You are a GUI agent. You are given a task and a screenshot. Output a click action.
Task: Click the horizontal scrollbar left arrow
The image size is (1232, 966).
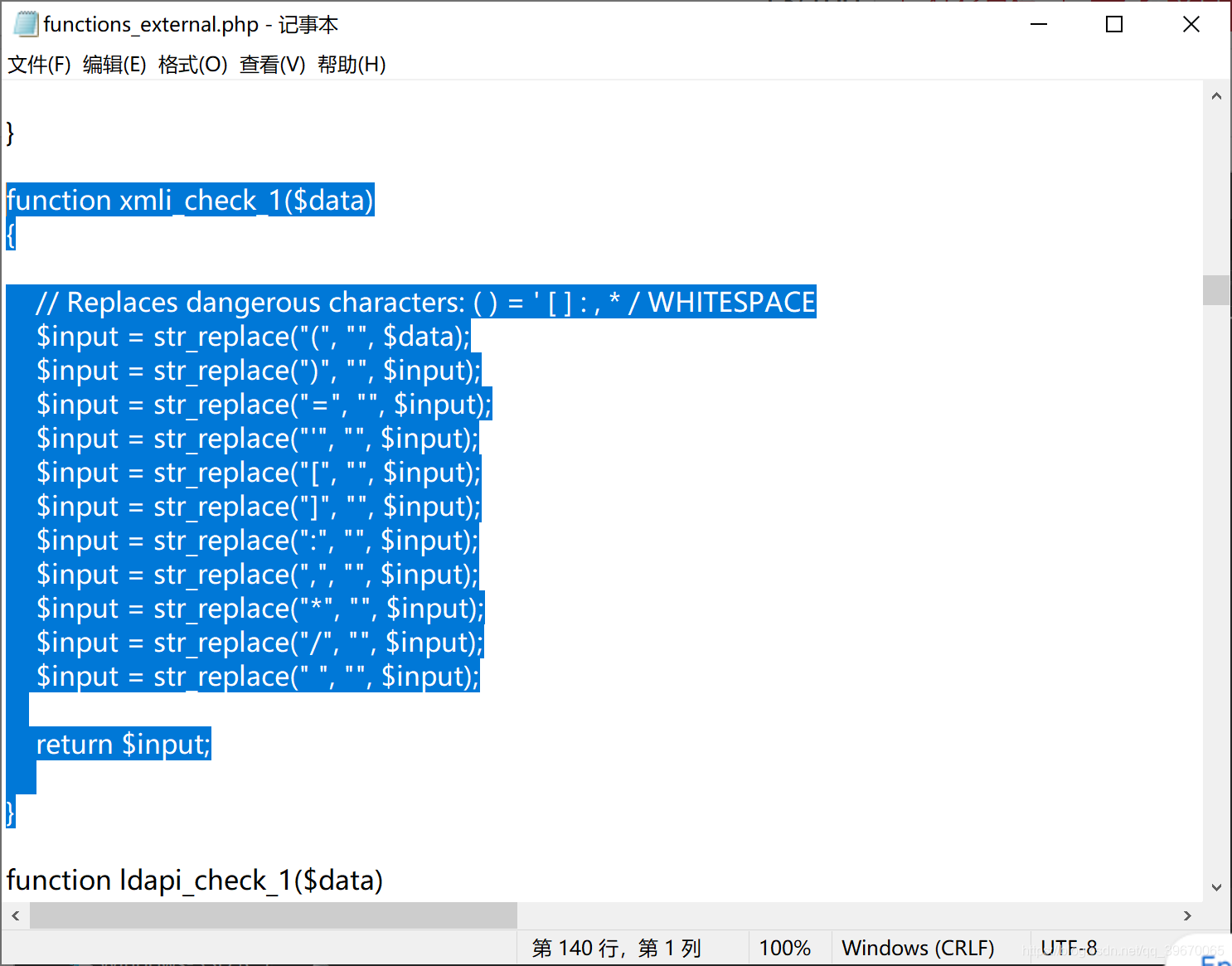[x=16, y=915]
